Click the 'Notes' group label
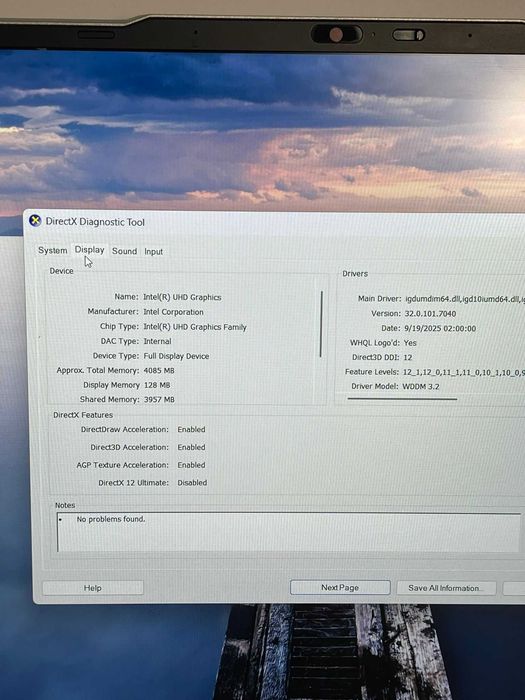Image resolution: width=525 pixels, height=700 pixels. point(65,505)
